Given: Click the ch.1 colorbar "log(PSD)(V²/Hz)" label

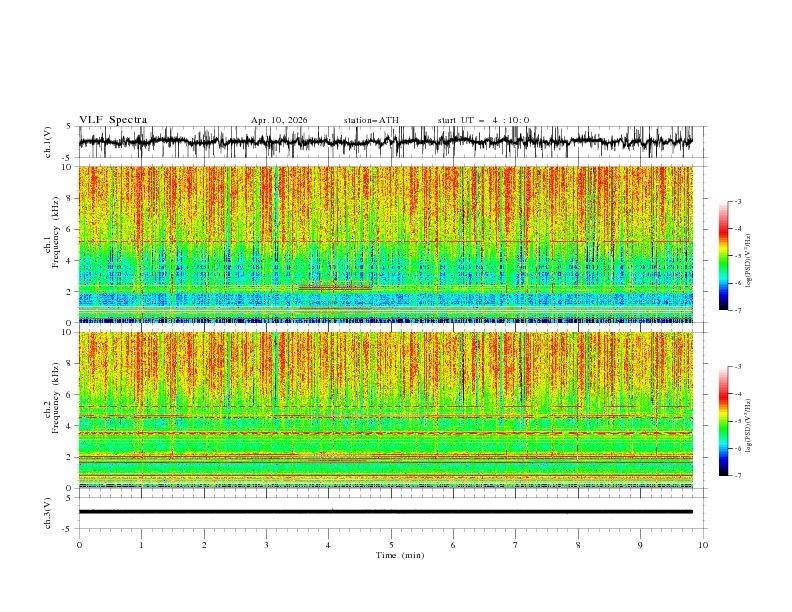Looking at the screenshot, I should pos(748,261).
